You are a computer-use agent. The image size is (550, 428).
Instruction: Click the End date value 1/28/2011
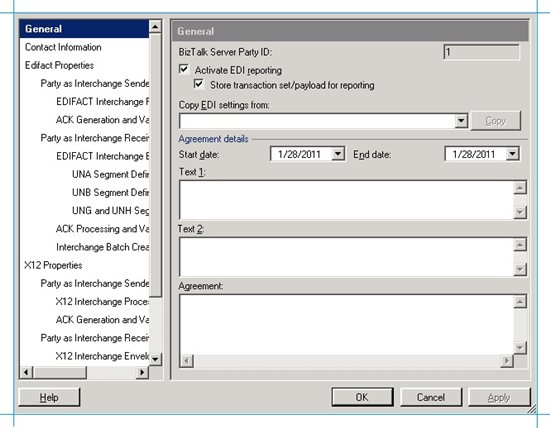pos(474,154)
